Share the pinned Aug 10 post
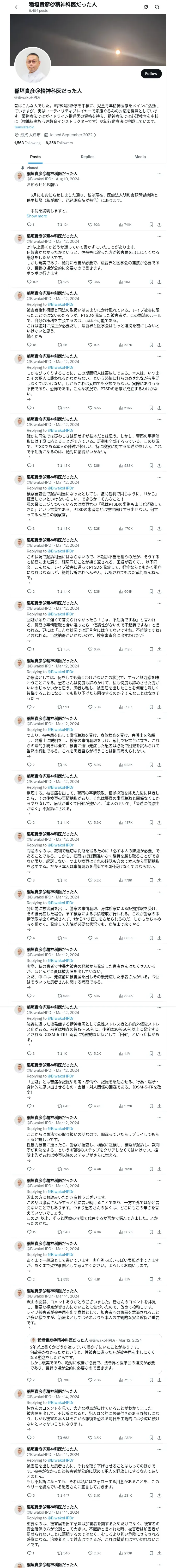176x1568 pixels. coord(159,224)
